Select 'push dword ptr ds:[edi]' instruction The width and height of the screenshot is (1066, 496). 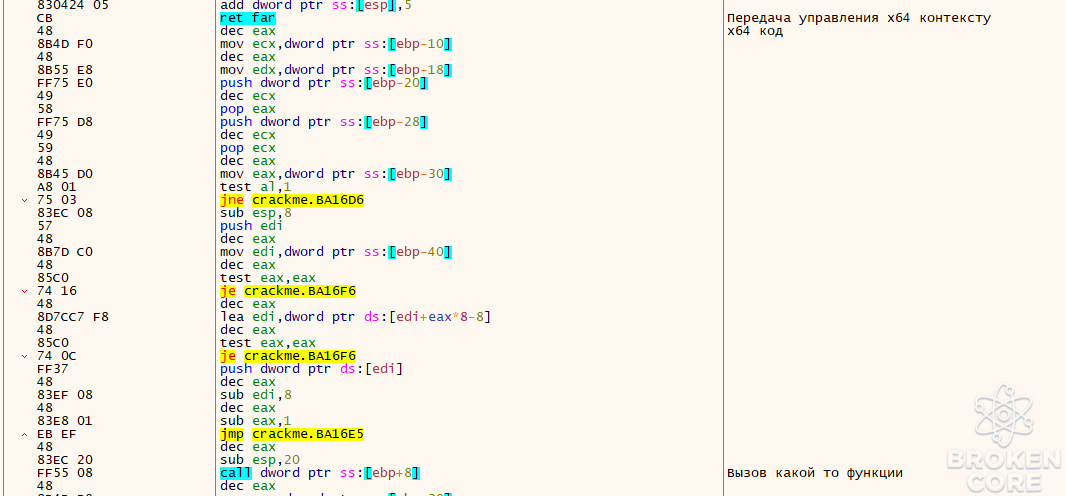311,369
